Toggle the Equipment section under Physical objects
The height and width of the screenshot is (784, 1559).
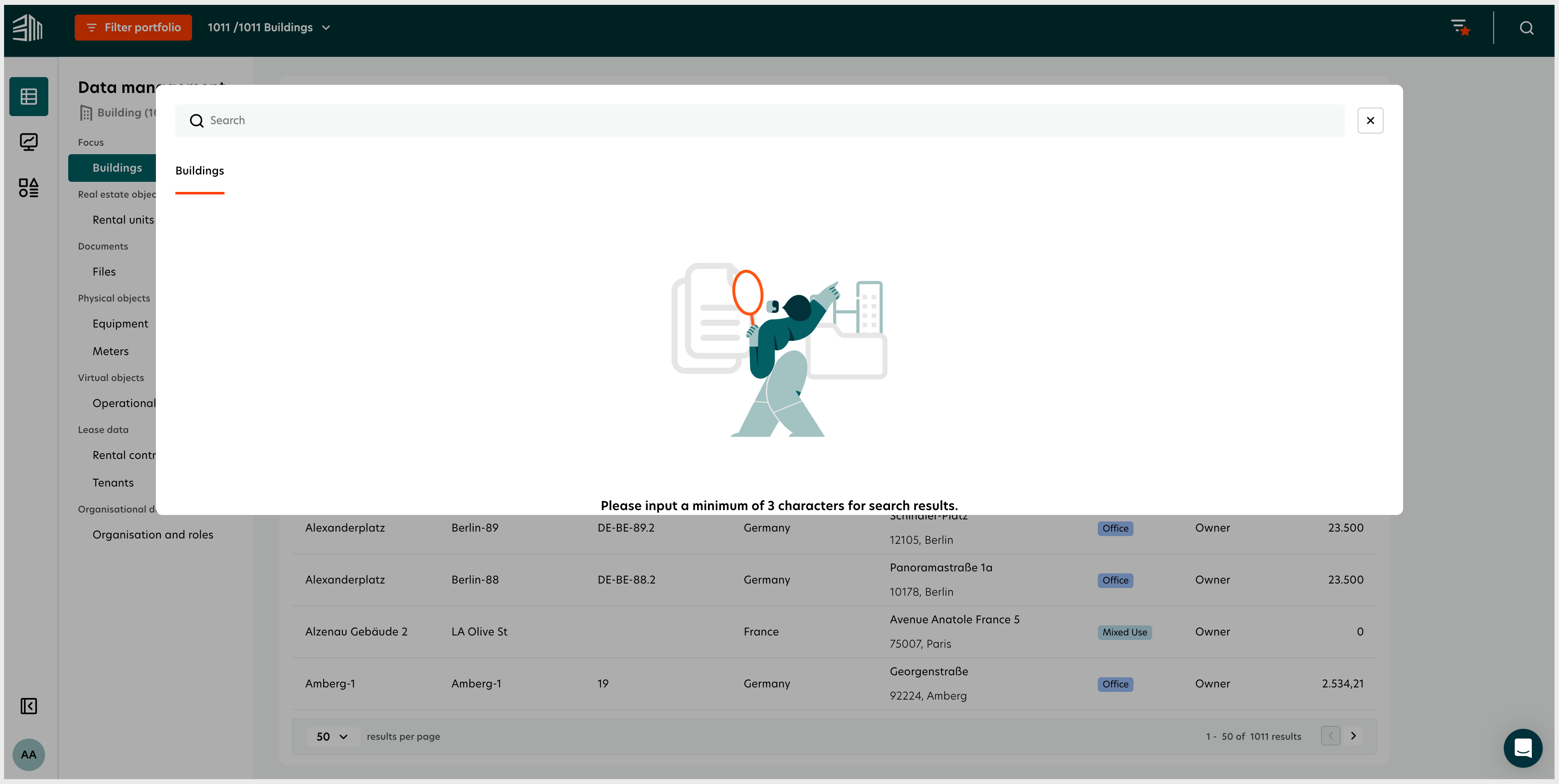coord(120,323)
